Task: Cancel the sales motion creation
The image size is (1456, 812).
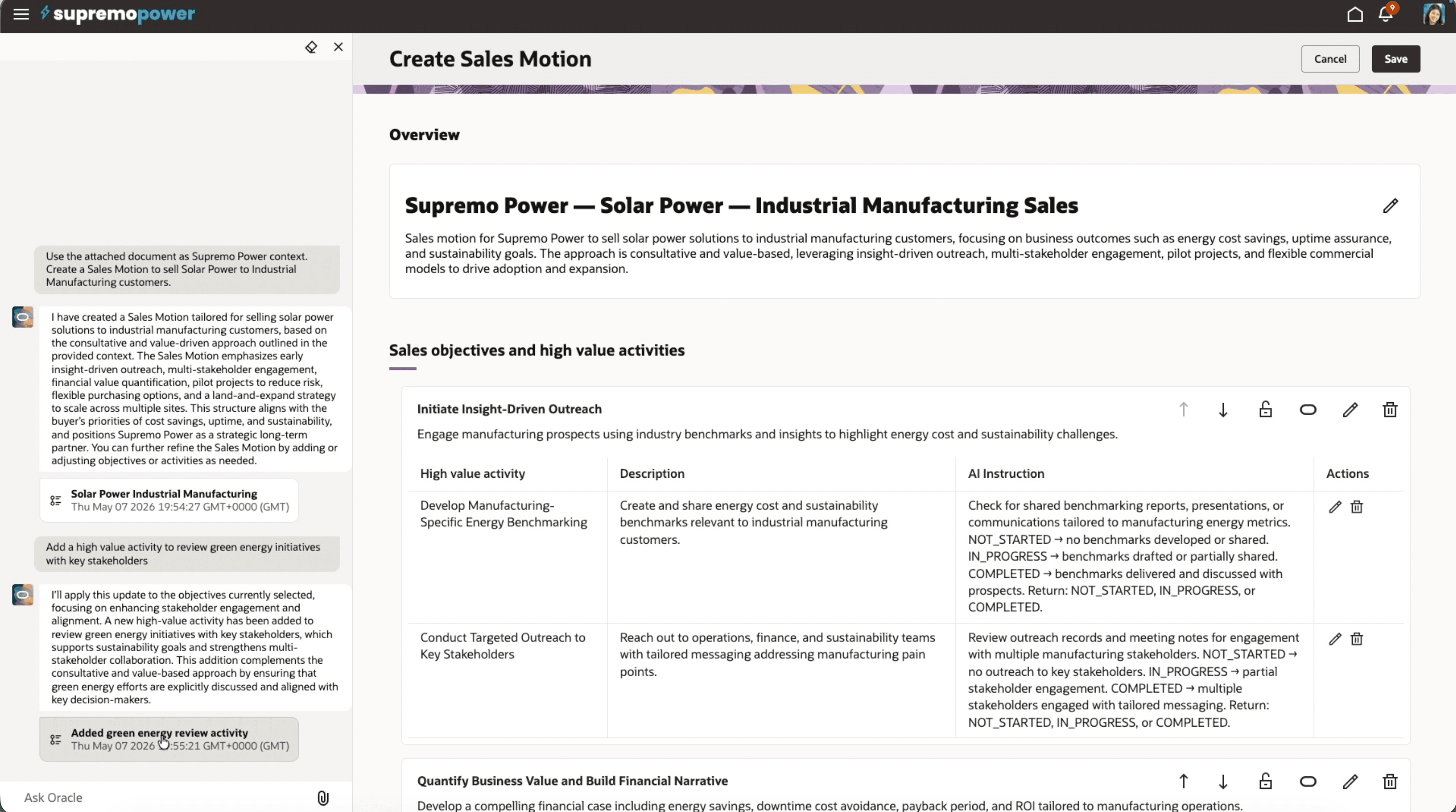Action: (x=1330, y=59)
